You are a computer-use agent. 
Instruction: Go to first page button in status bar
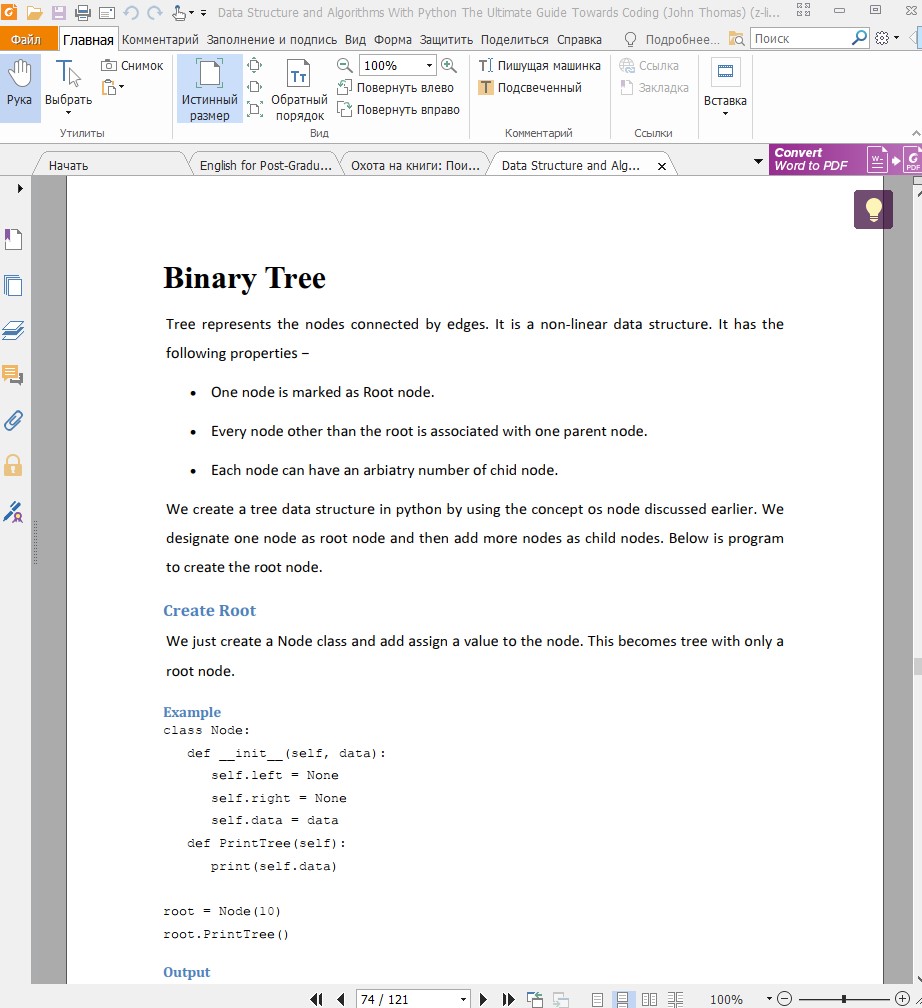click(x=316, y=999)
